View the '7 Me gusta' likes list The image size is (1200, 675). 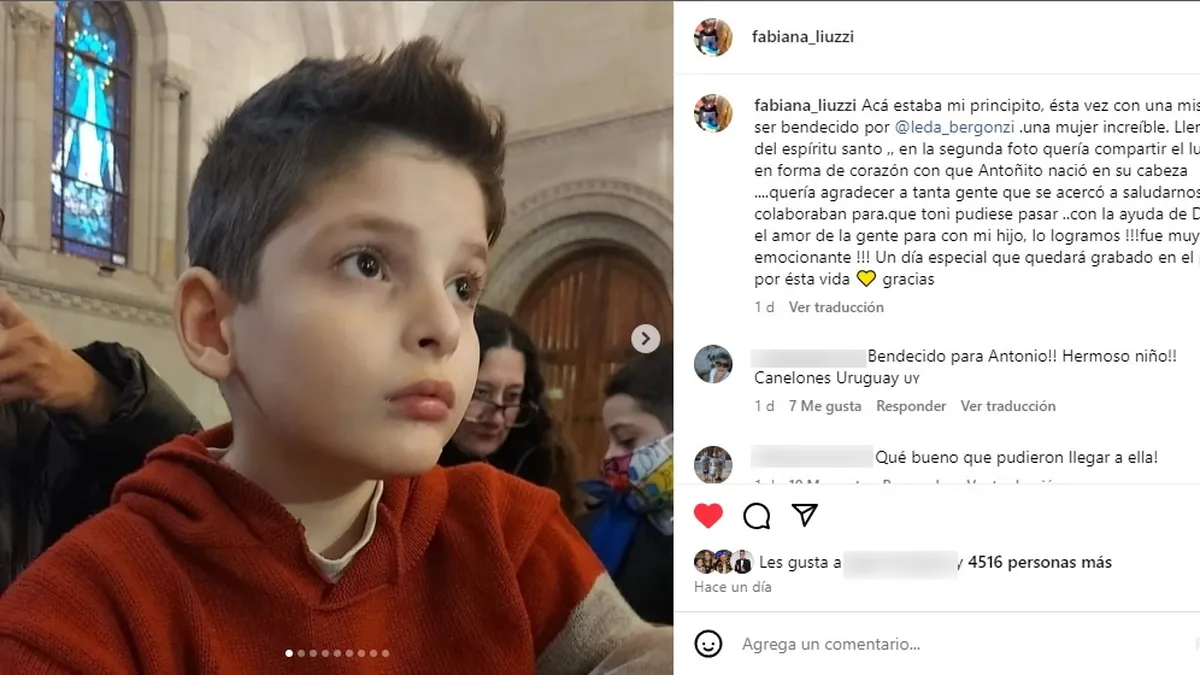tap(825, 406)
